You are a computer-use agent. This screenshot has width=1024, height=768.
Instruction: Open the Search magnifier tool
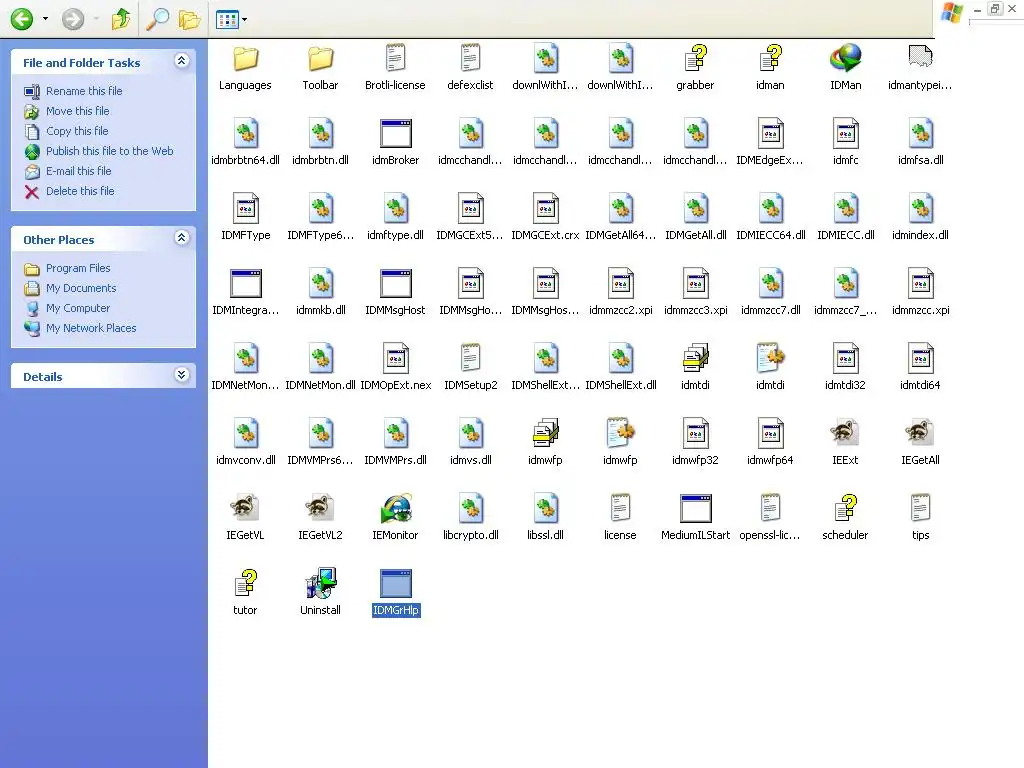click(x=157, y=19)
